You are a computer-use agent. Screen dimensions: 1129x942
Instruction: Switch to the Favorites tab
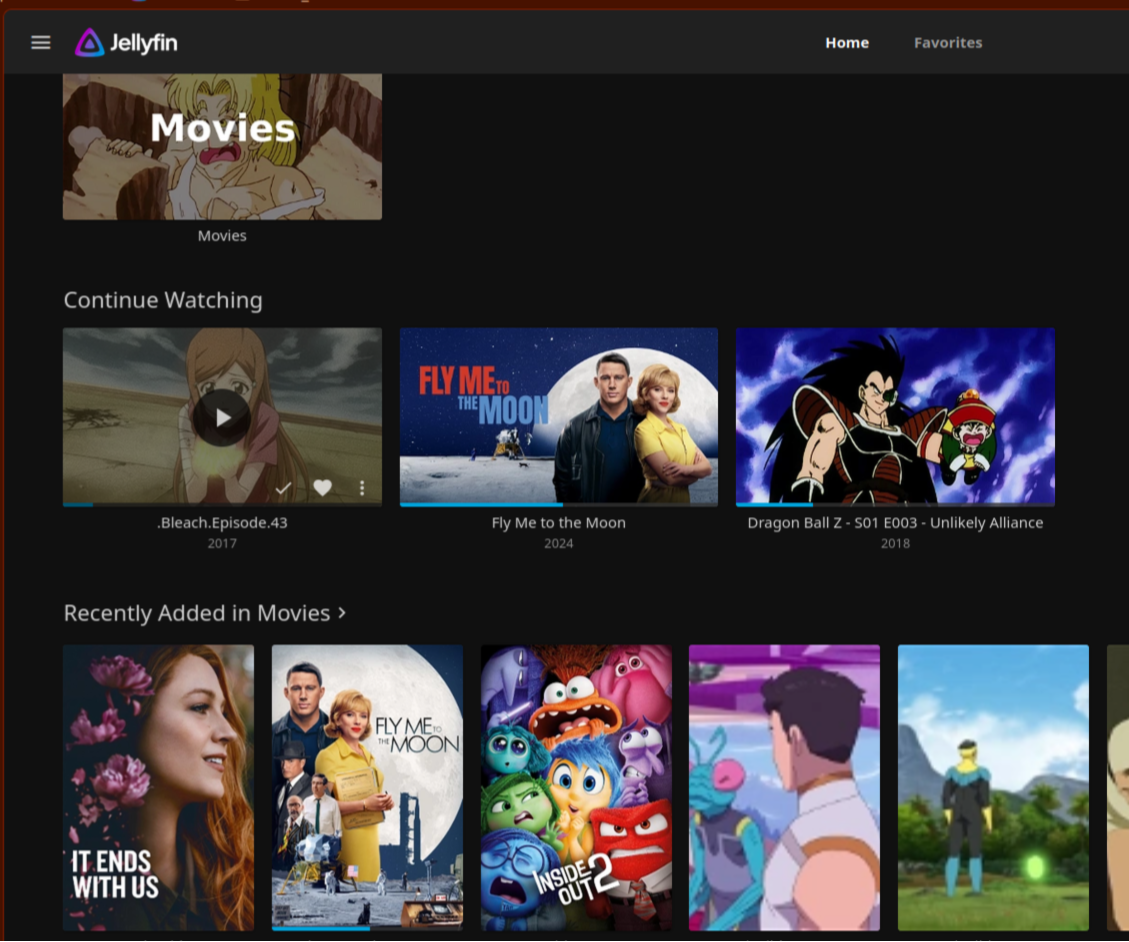tap(948, 42)
